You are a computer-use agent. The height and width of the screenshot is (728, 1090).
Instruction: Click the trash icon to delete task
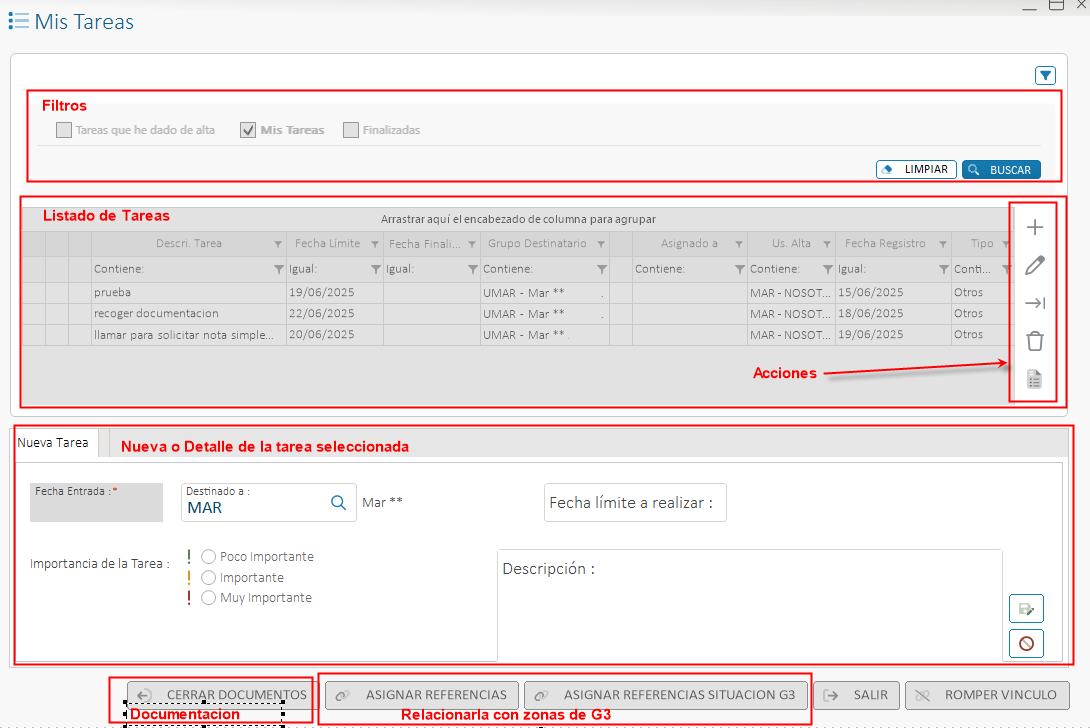1035,341
